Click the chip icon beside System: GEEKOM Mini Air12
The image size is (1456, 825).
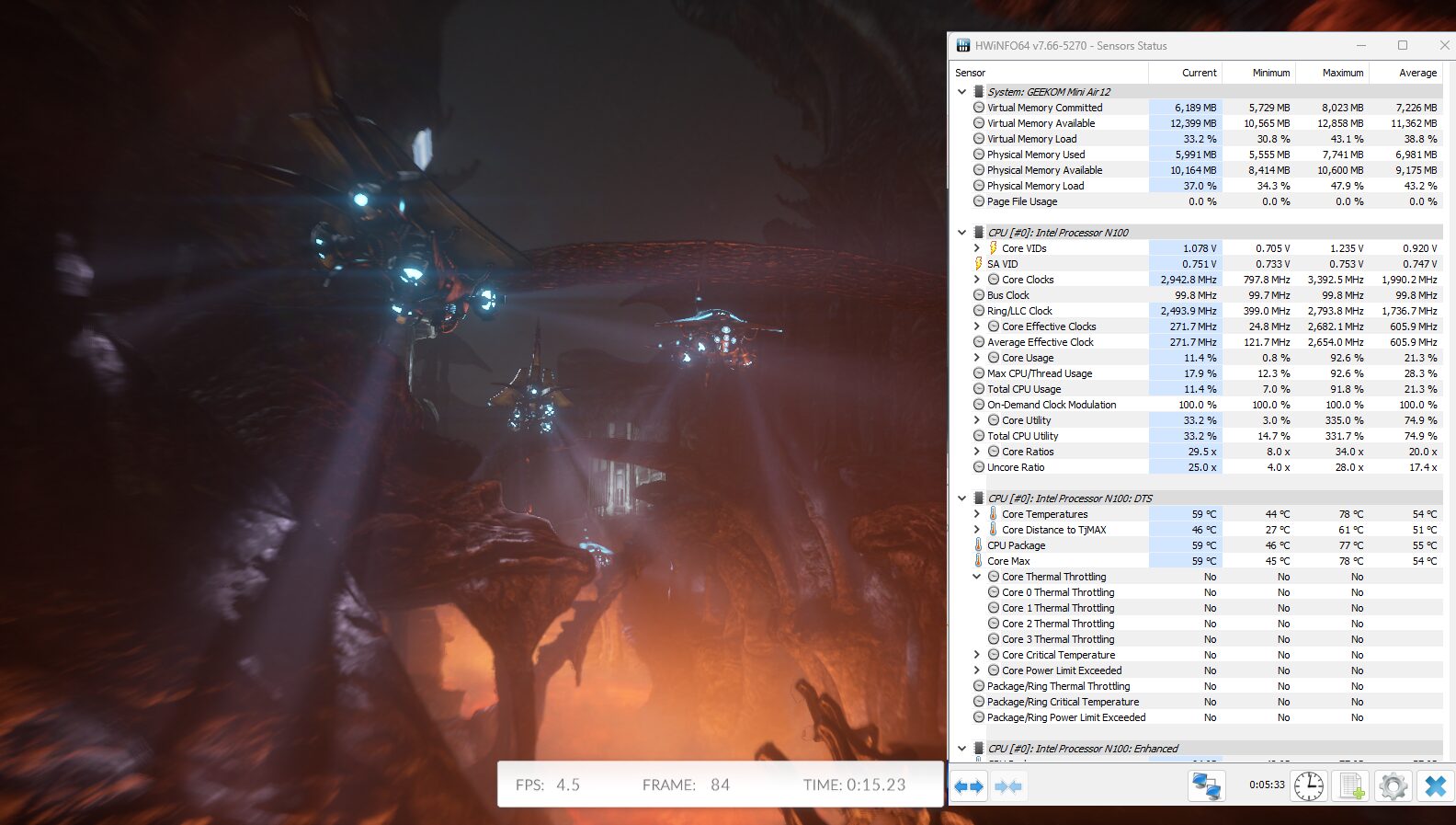point(979,92)
